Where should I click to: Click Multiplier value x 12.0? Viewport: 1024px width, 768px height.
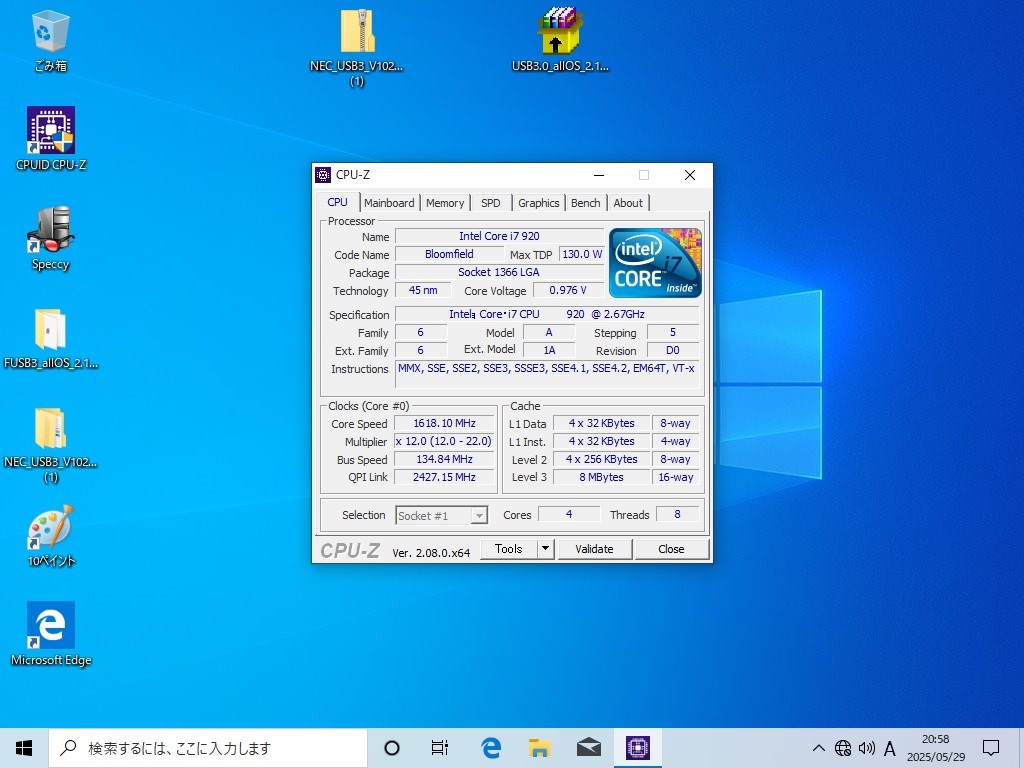[444, 441]
